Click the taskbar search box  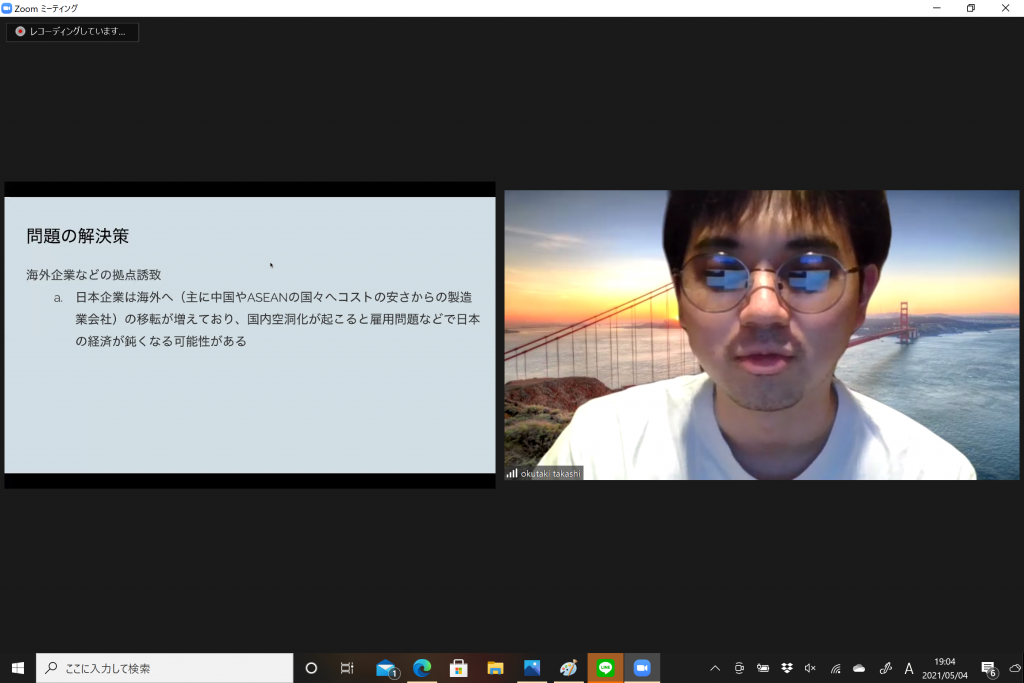(x=165, y=668)
